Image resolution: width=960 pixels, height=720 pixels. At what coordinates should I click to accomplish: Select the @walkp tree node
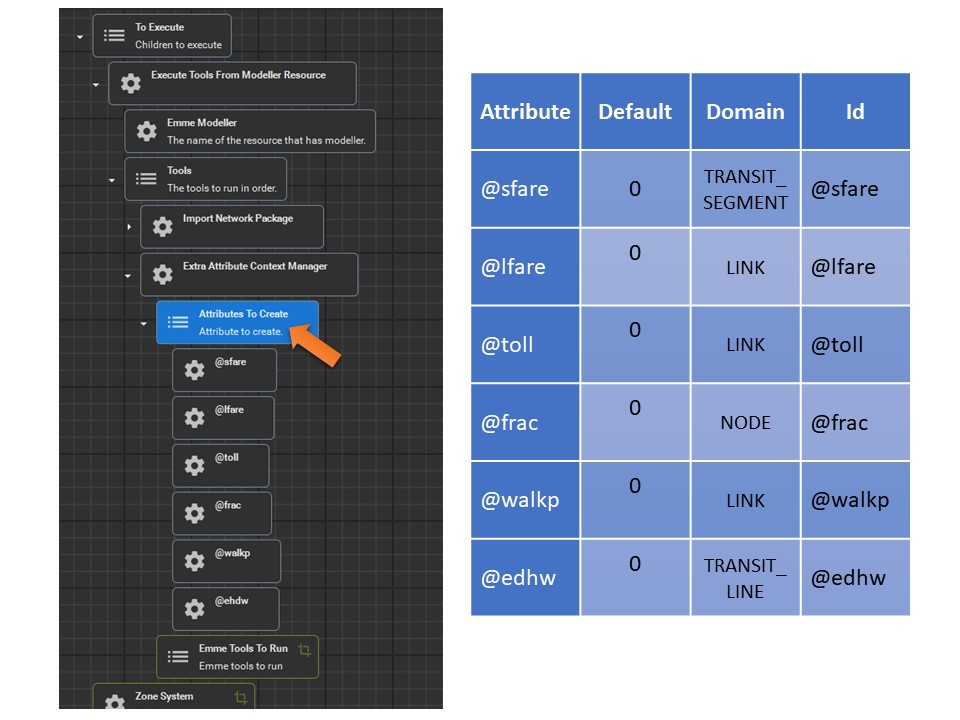click(x=226, y=561)
